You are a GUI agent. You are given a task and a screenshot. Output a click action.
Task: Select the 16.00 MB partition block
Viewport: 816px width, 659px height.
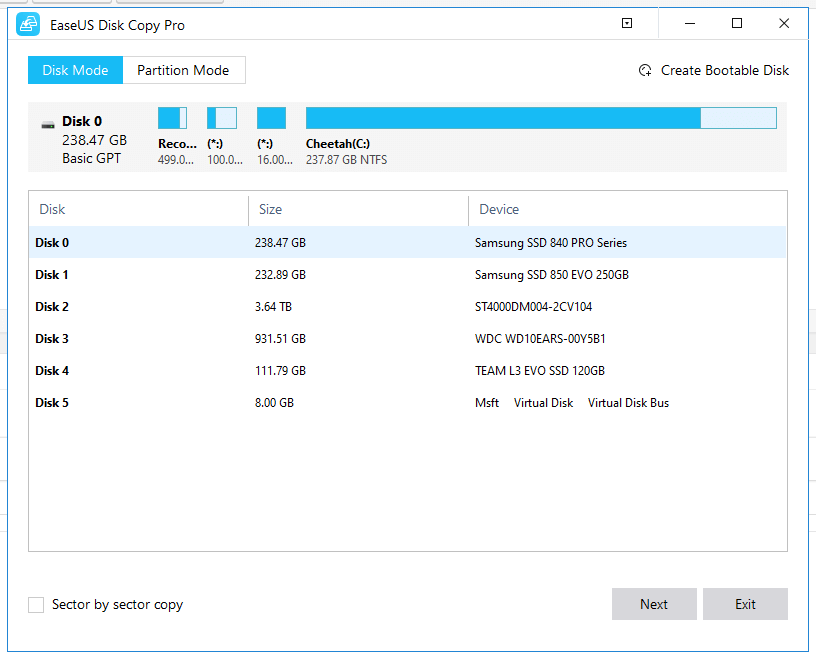271,118
